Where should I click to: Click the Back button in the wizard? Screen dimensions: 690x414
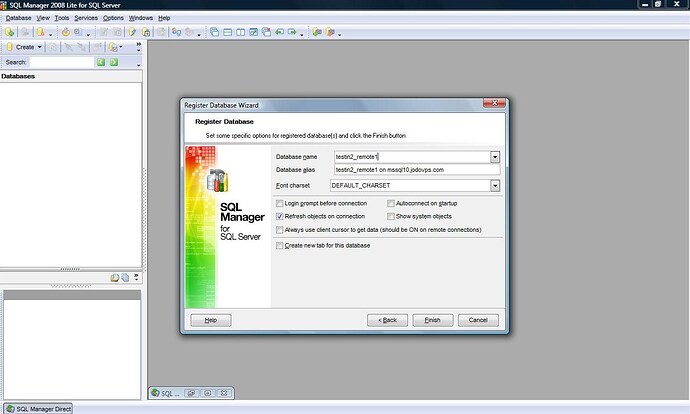pos(387,320)
